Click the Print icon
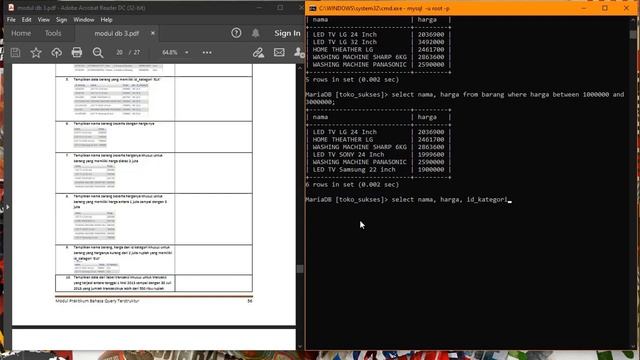 pyautogui.click(x=77, y=52)
